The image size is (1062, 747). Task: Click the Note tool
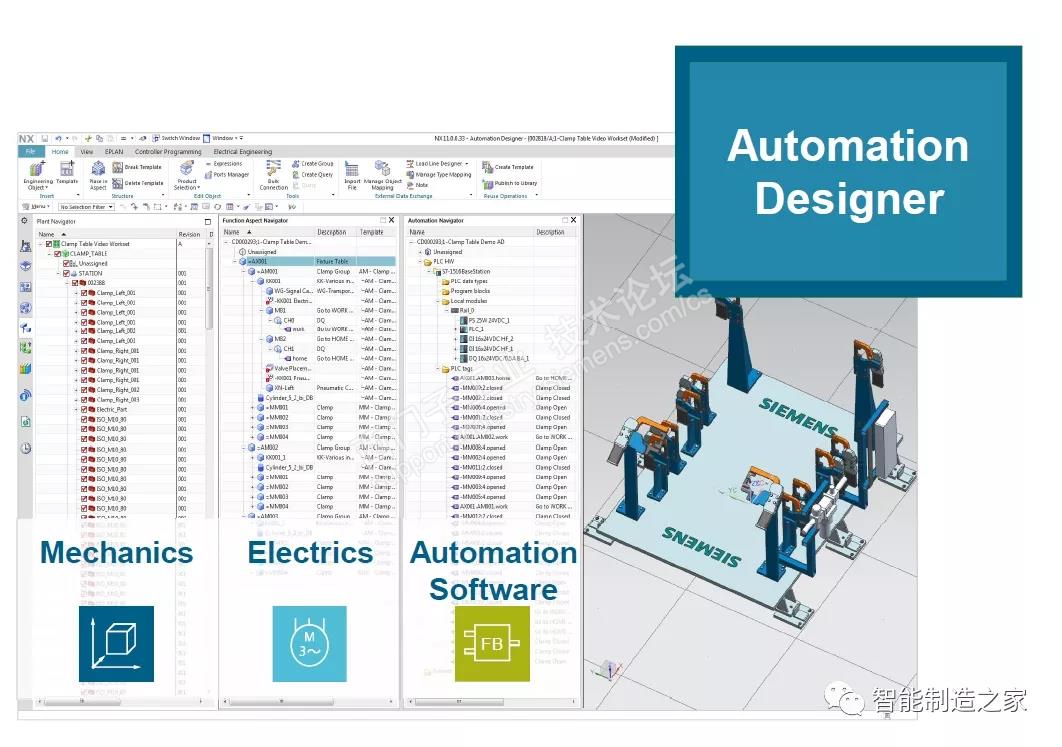pyautogui.click(x=417, y=185)
